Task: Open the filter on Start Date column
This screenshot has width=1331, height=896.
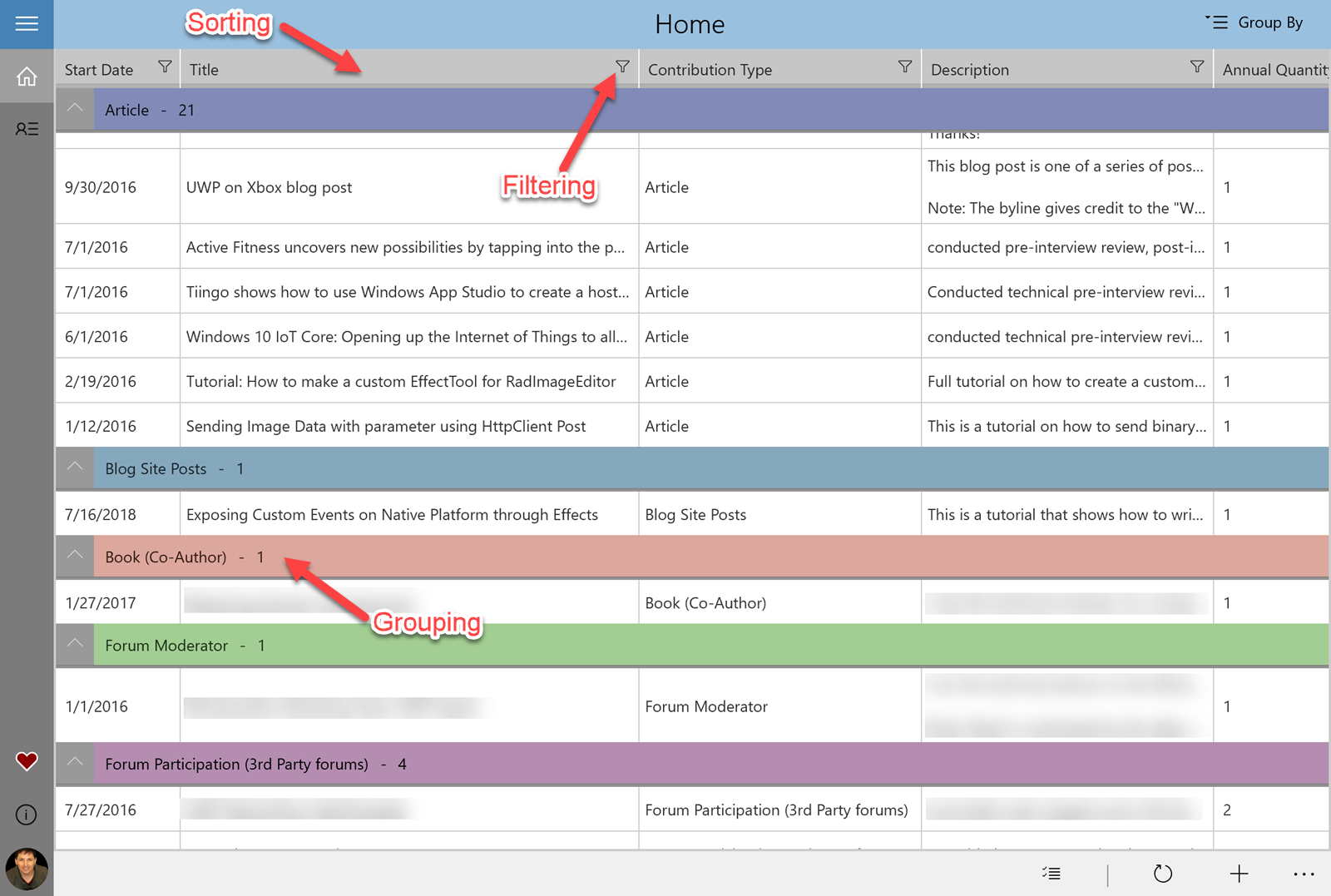Action: click(x=165, y=67)
